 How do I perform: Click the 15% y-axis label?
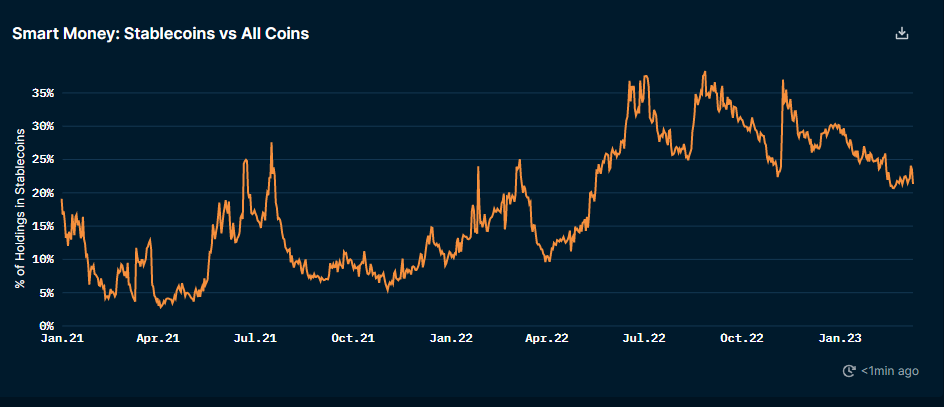click(x=41, y=226)
